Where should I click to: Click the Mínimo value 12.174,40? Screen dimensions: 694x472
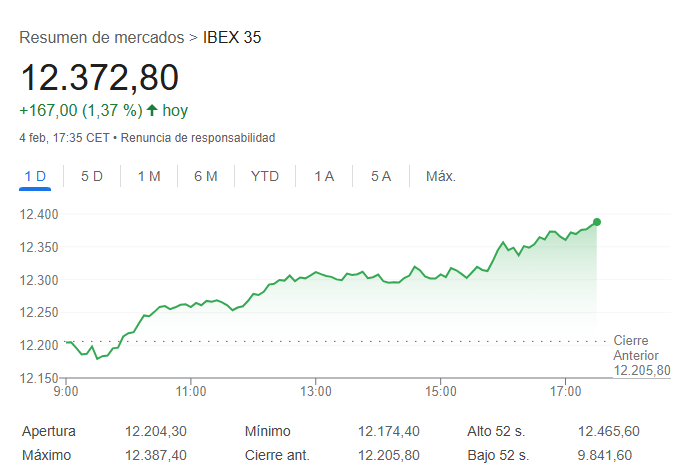coord(389,431)
